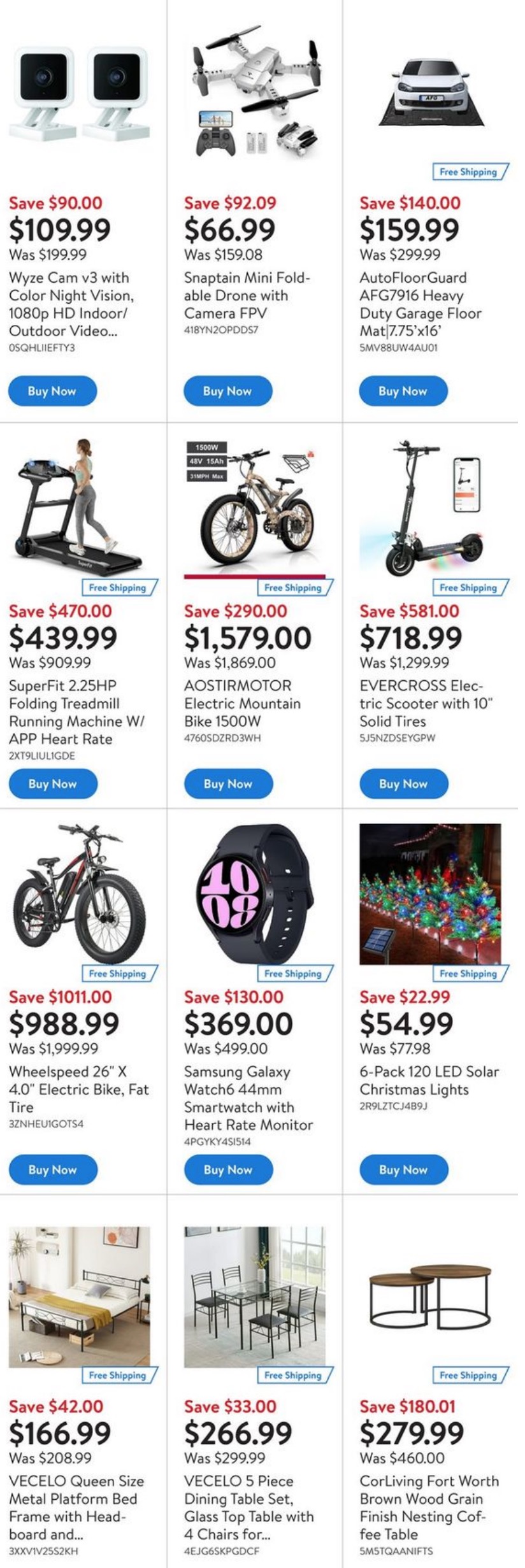525x1568 pixels.
Task: Open the solar Christmas lights image
Action: pos(430,894)
